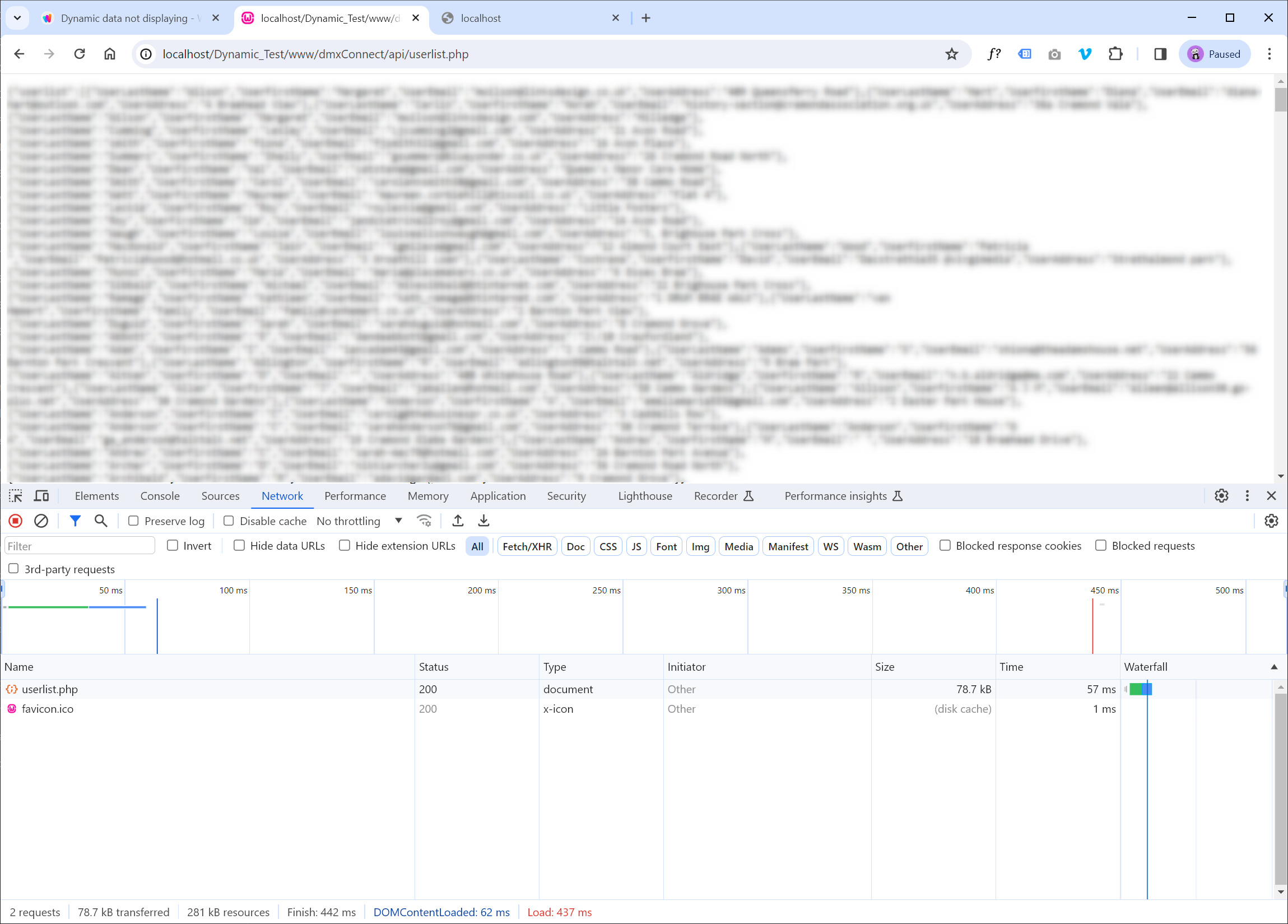
Task: Filter by Fetch/XHR requests
Action: (527, 546)
